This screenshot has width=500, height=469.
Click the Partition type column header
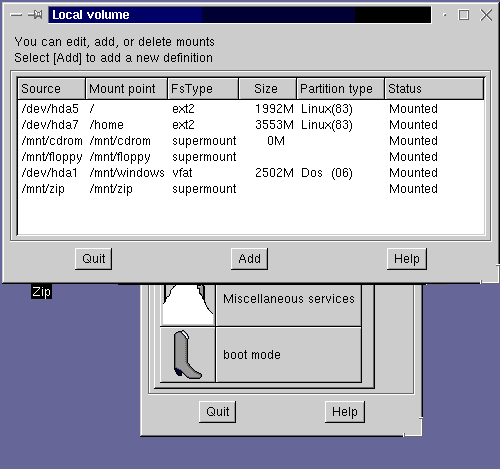pyautogui.click(x=340, y=89)
